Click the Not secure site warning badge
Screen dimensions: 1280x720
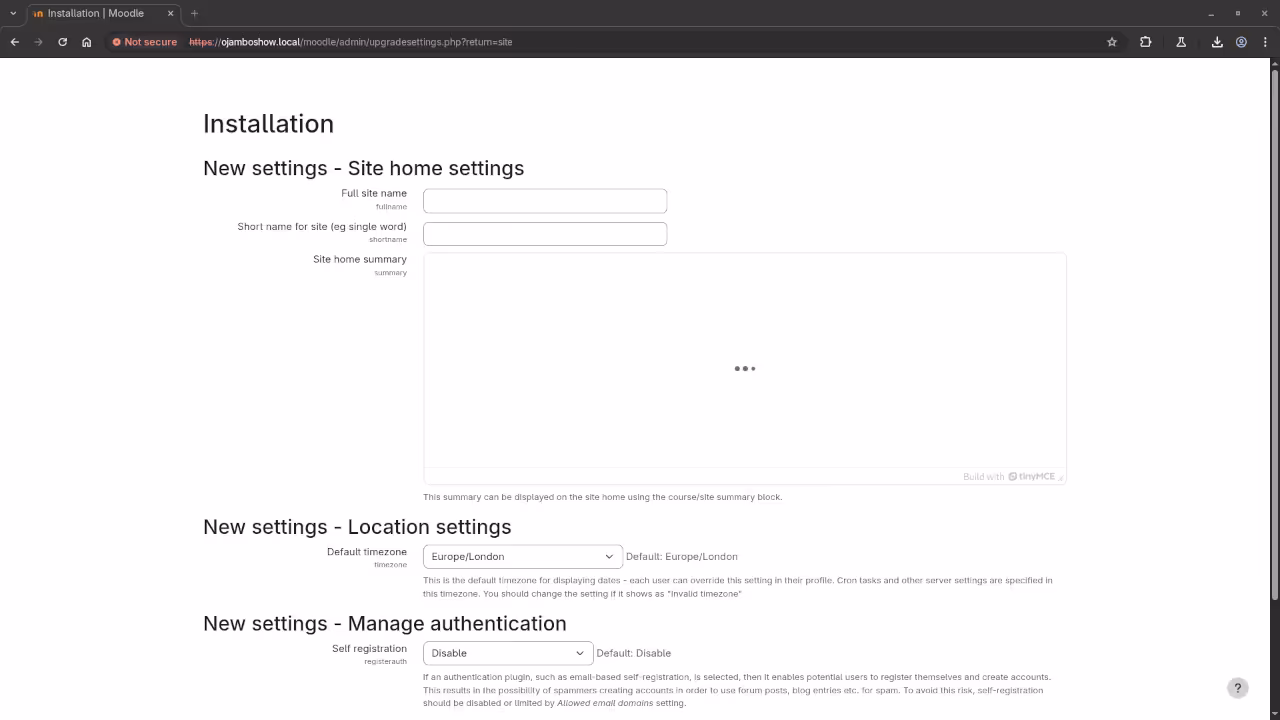click(145, 42)
